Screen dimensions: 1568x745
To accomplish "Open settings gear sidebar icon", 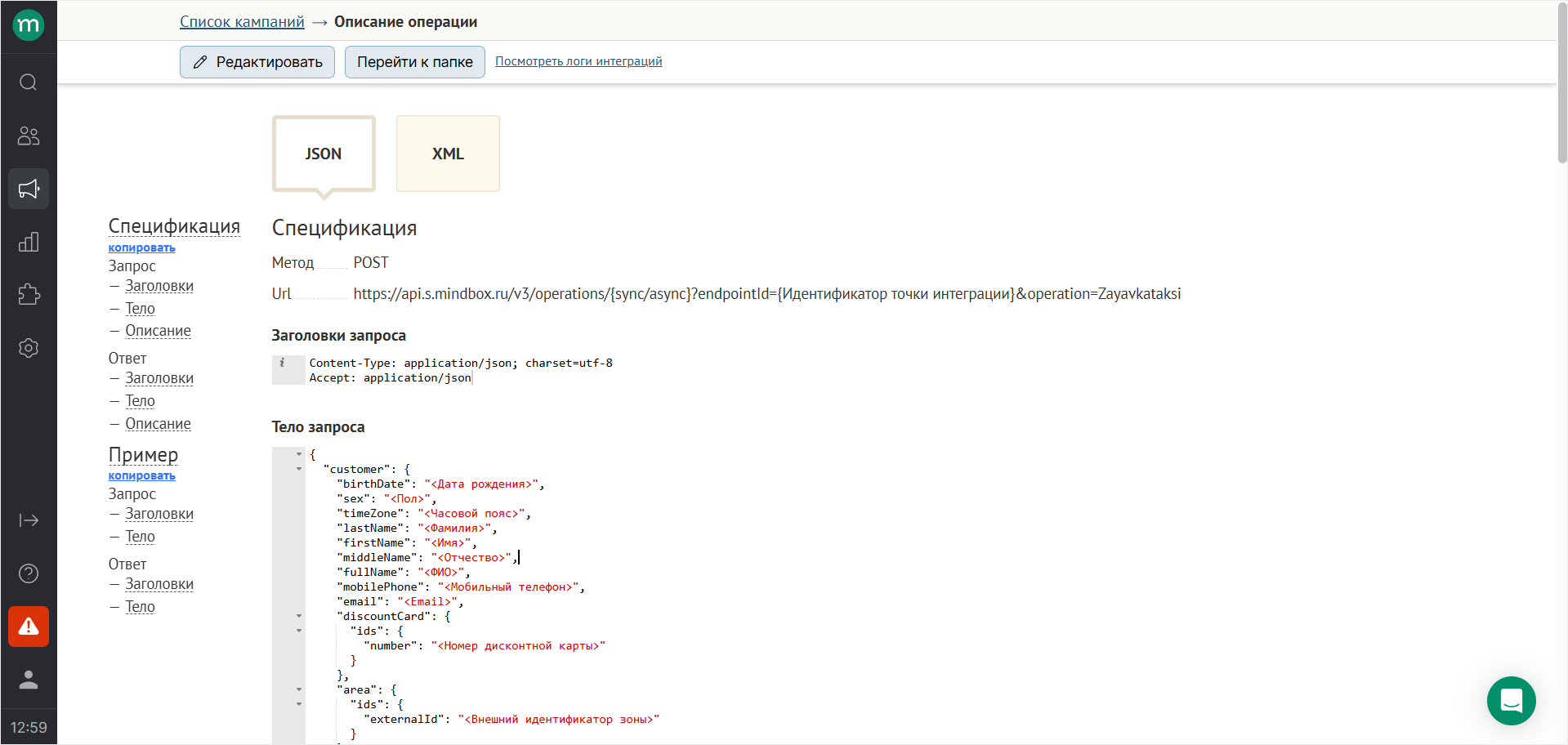I will [x=29, y=348].
